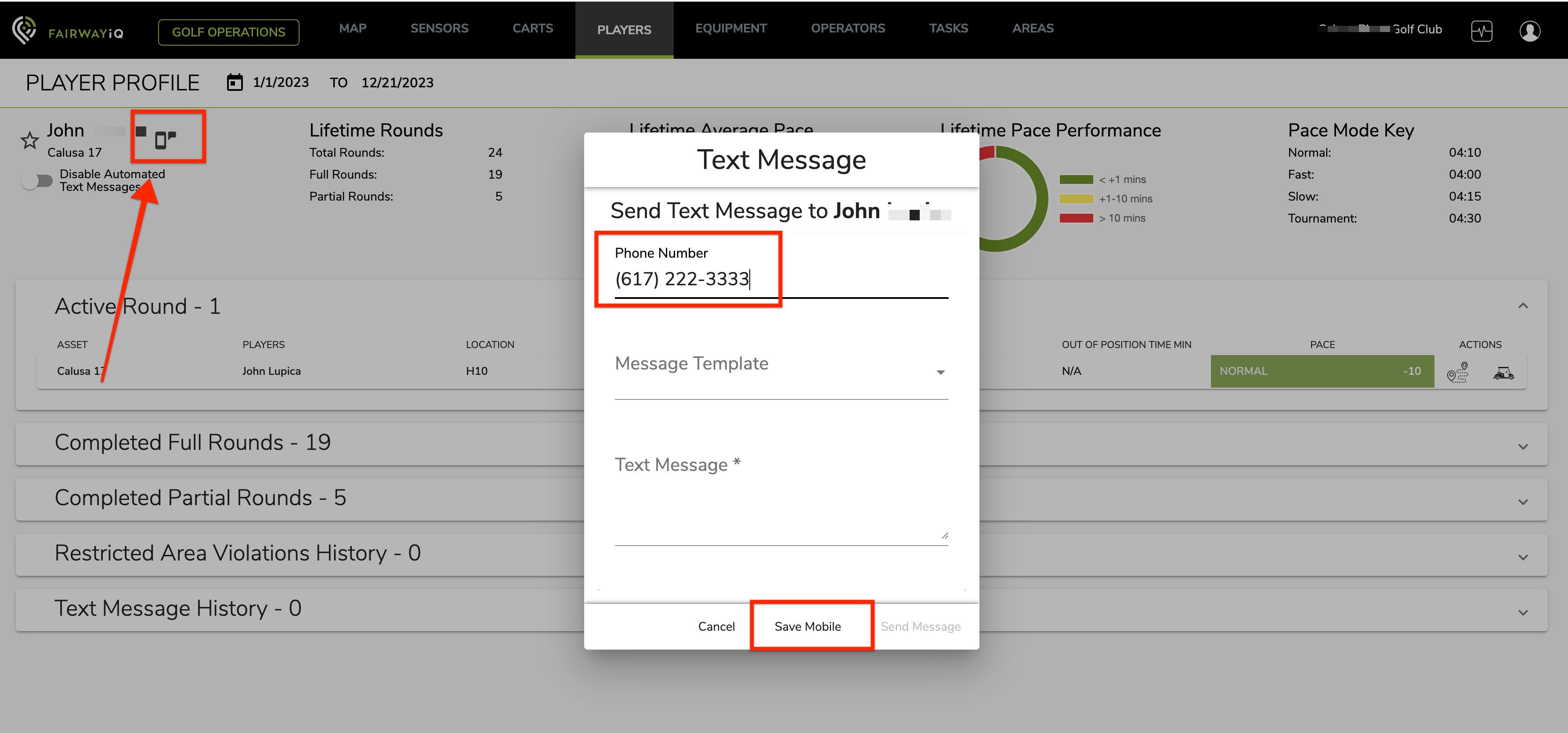Click the send text message phone icon
Viewport: 1568px width, 733px height.
[x=165, y=139]
